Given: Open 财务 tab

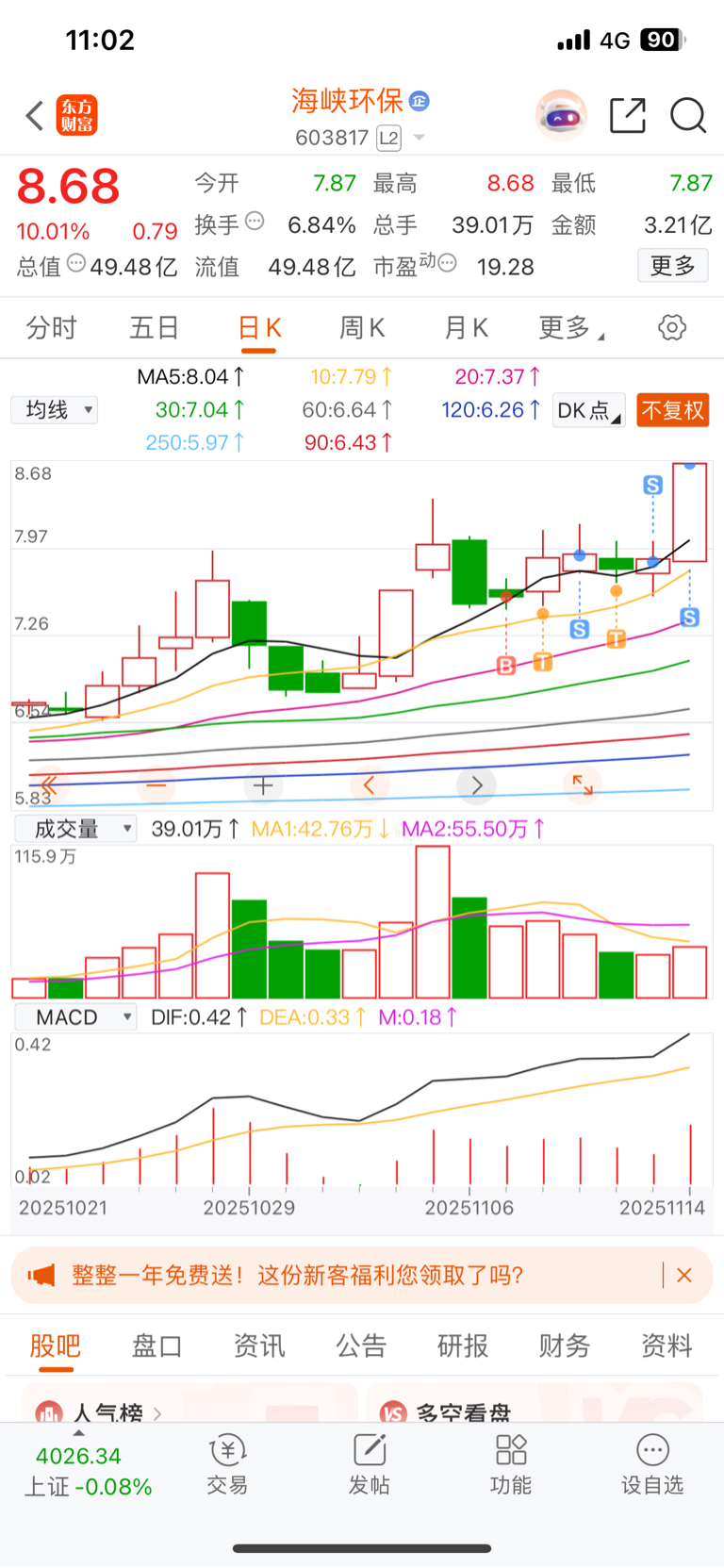Looking at the screenshot, I should 565,1345.
